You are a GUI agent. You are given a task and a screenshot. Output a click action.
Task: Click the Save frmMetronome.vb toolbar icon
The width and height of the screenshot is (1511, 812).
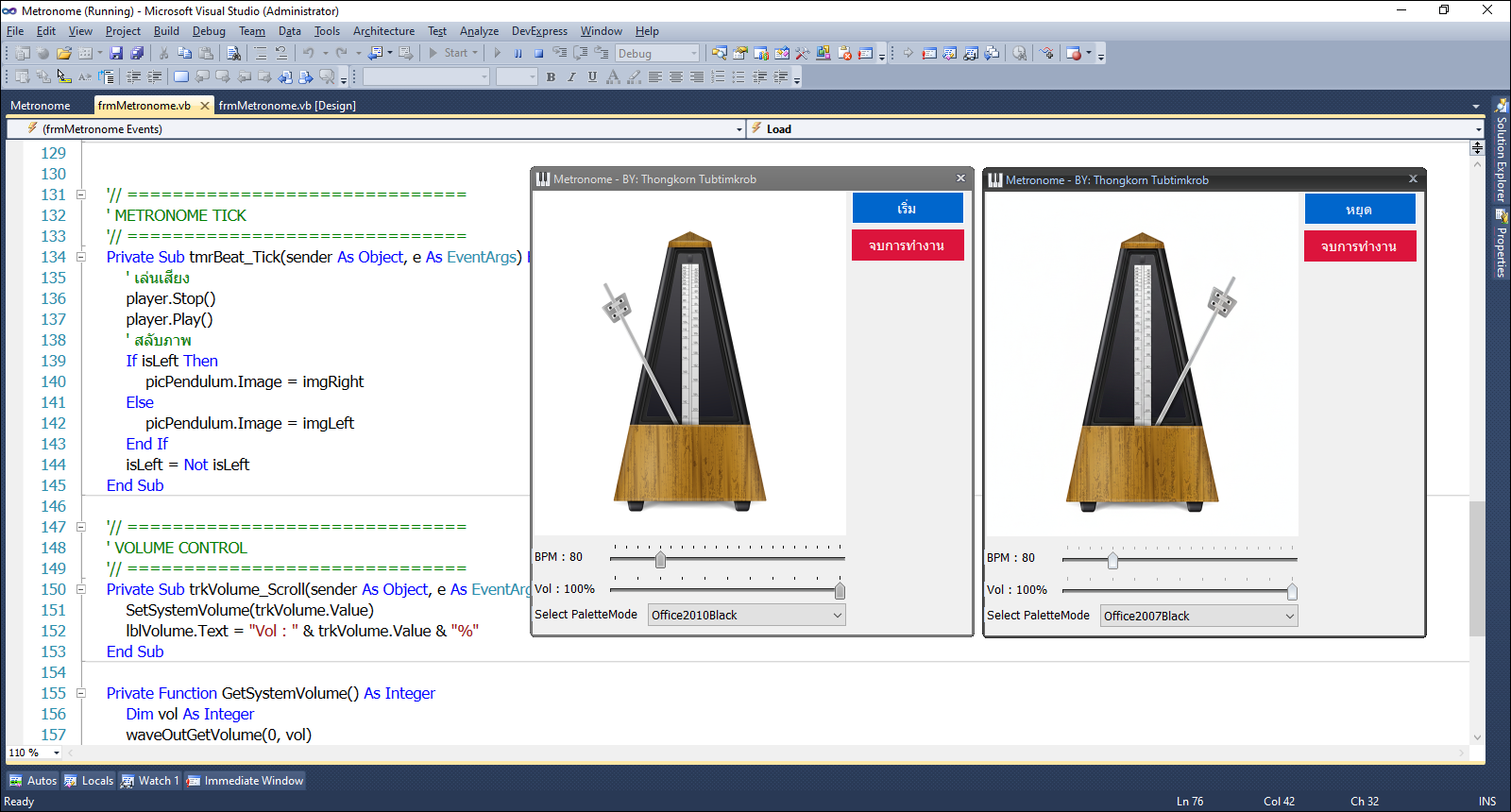tap(116, 54)
